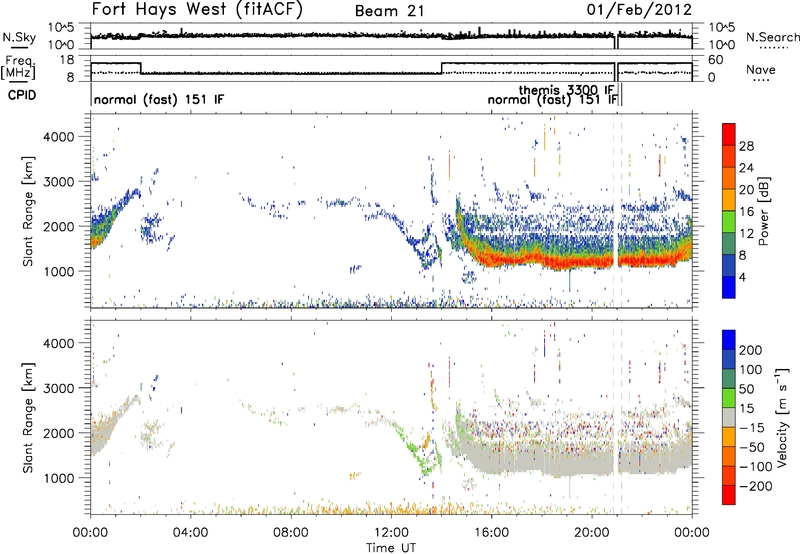Viewport: 800px width, 554px height.
Task: Pick the red bottom segment of the Velocity colorbar
Action: (729, 495)
